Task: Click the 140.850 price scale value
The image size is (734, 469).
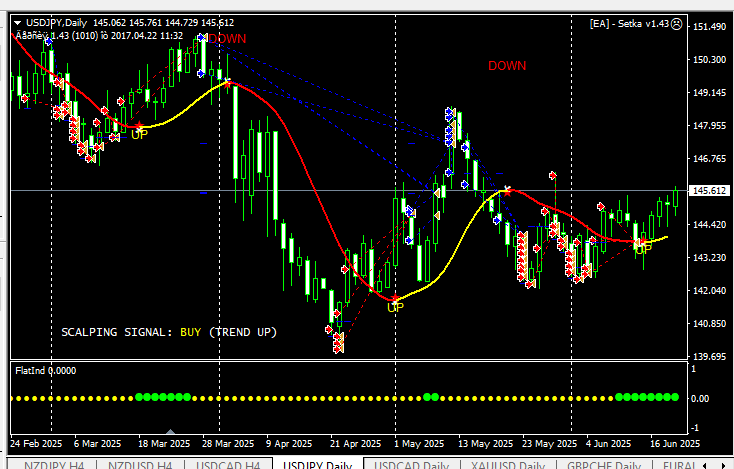Action: (x=709, y=323)
